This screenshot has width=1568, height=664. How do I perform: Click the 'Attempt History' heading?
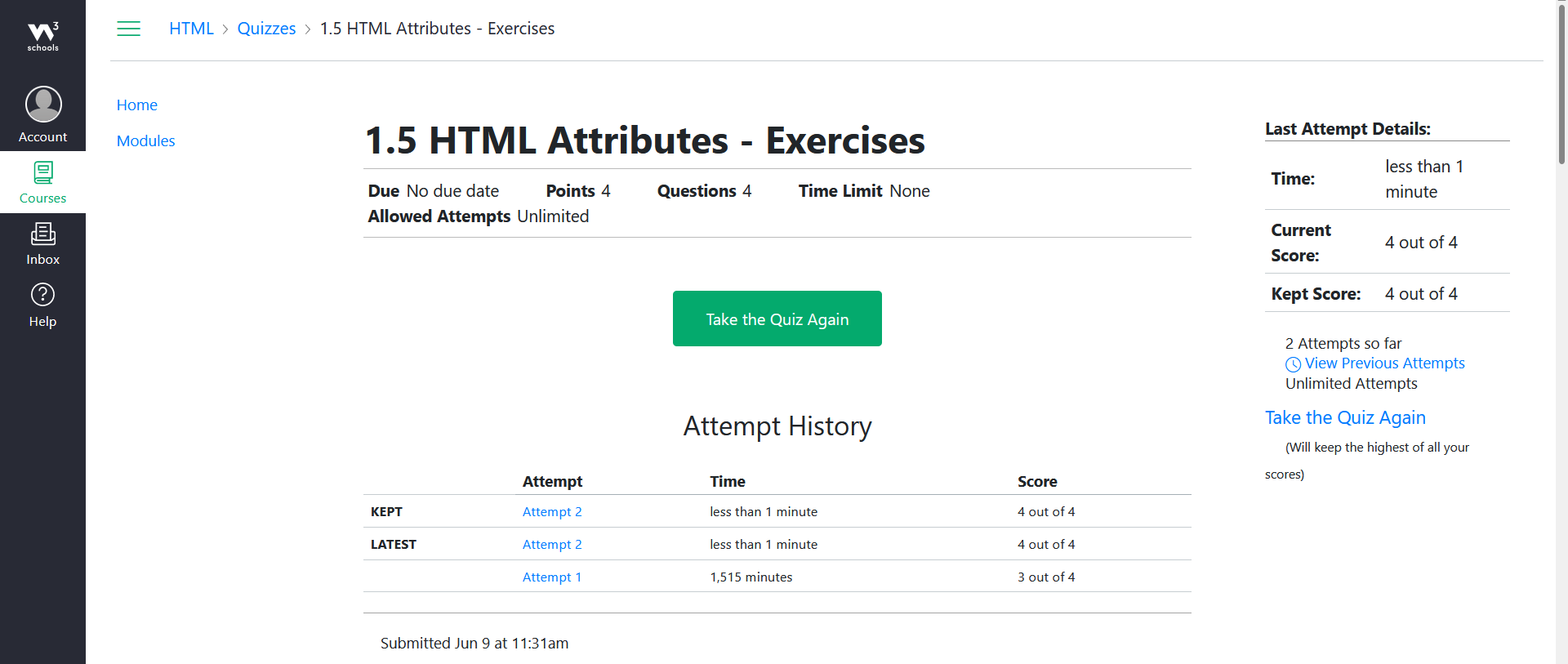[x=777, y=426]
